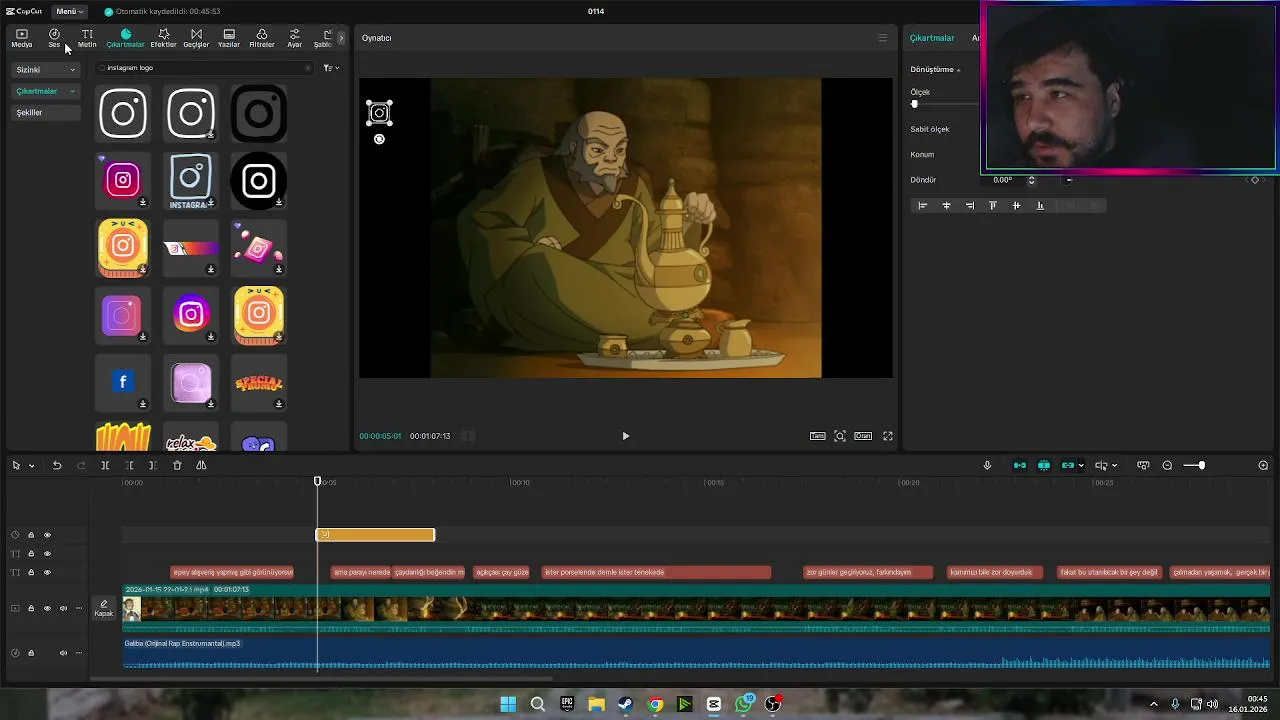Adjust the Ölçek scale slider

[914, 104]
